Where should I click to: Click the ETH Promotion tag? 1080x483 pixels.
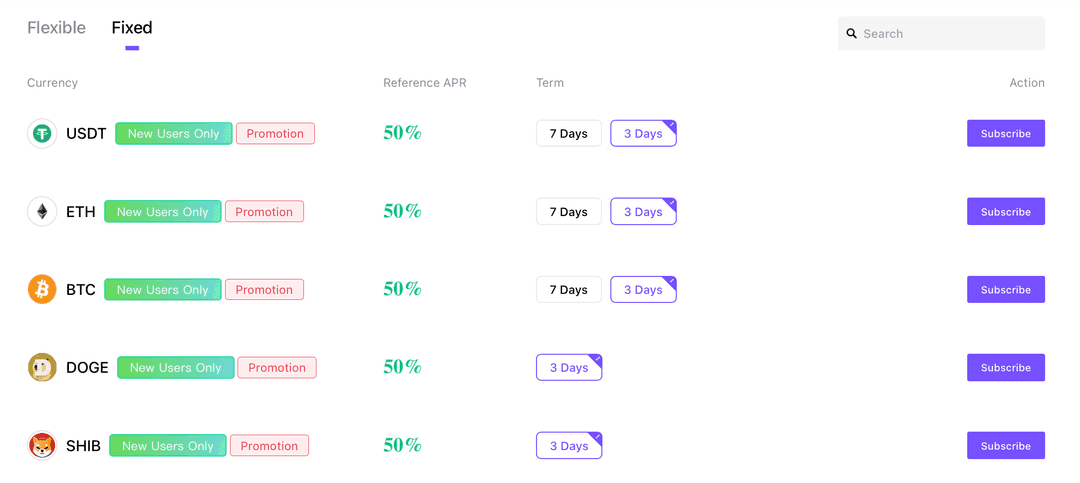(264, 212)
